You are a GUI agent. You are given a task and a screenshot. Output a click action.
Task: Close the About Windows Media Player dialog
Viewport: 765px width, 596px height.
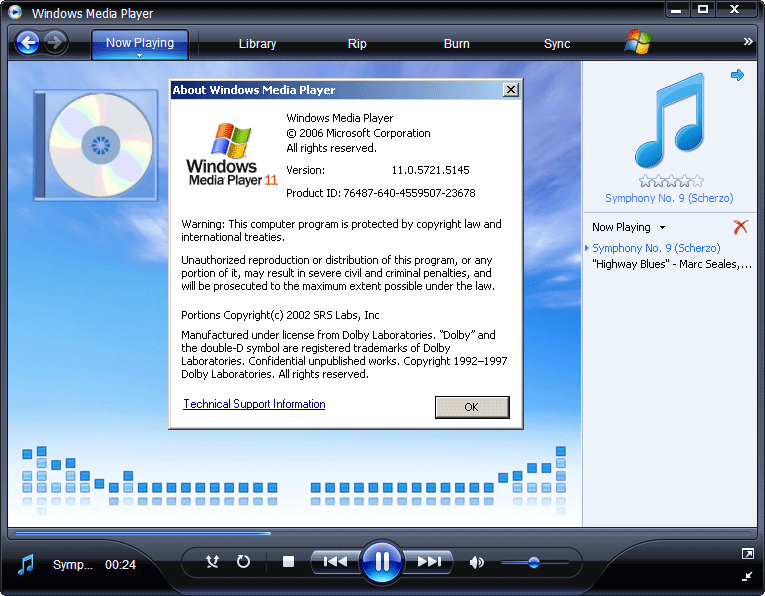[x=510, y=90]
